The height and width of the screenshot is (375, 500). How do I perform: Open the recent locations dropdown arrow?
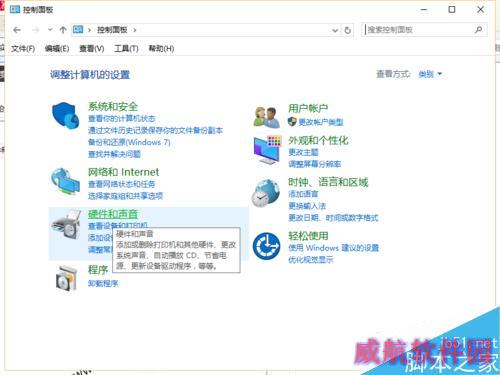click(50, 30)
